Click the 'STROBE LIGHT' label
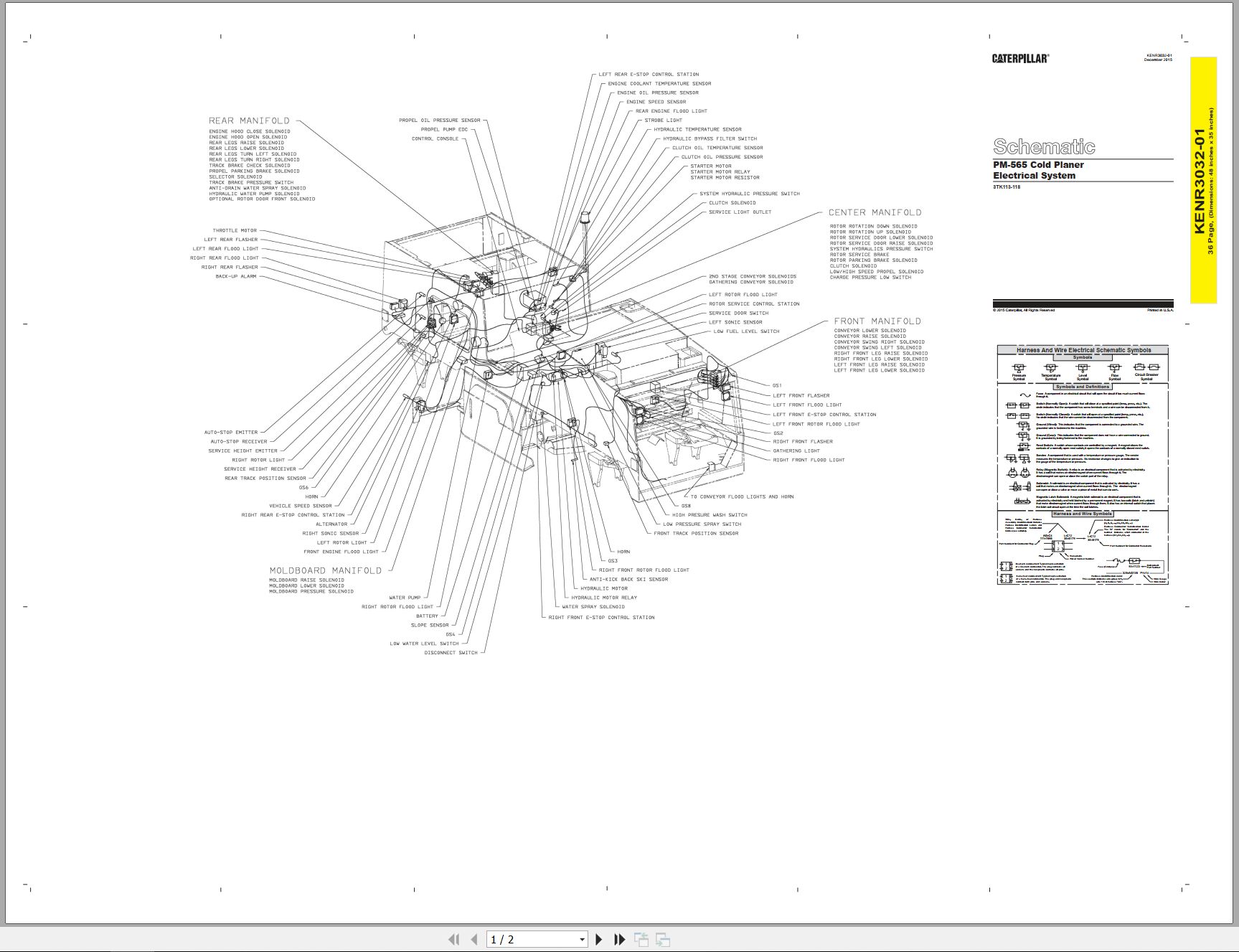Viewport: 1239px width, 952px height. pos(663,121)
